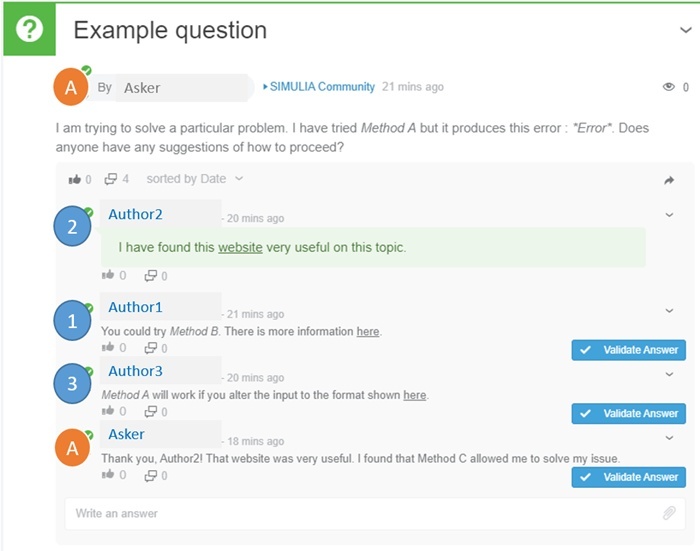
Task: Validate Author3's answer
Action: point(629,413)
